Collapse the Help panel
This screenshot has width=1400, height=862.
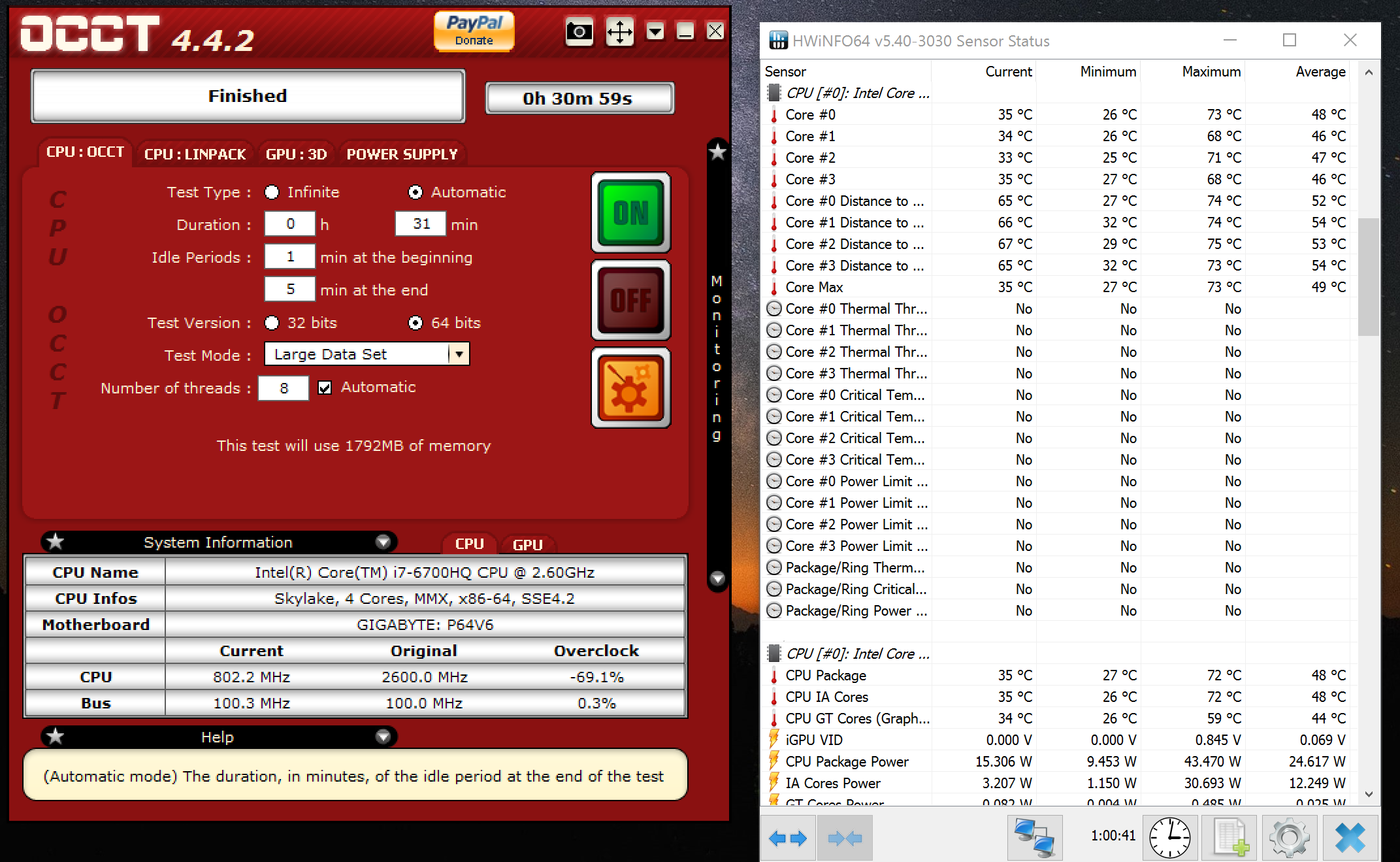[383, 737]
